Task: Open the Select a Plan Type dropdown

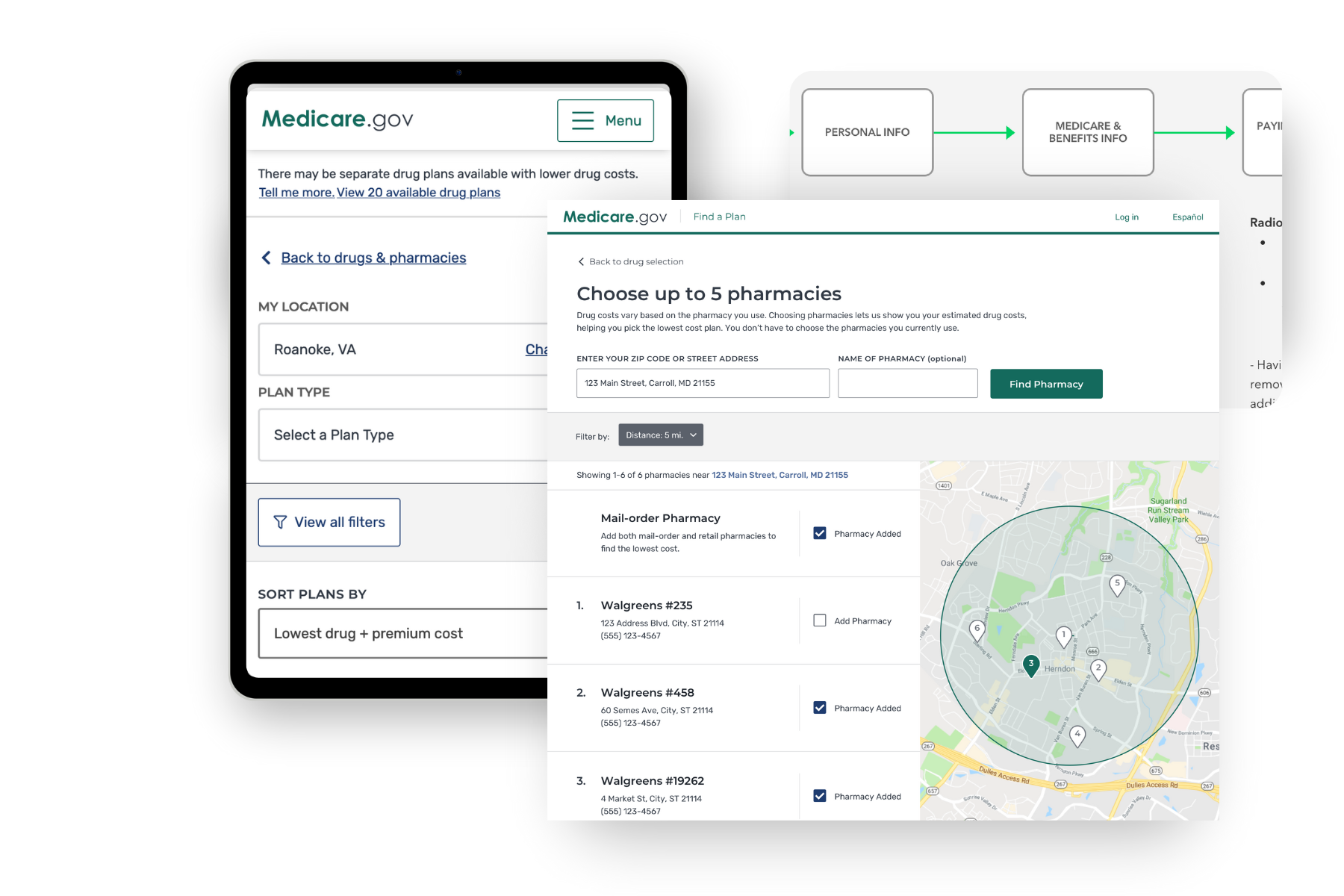Action: tap(403, 435)
